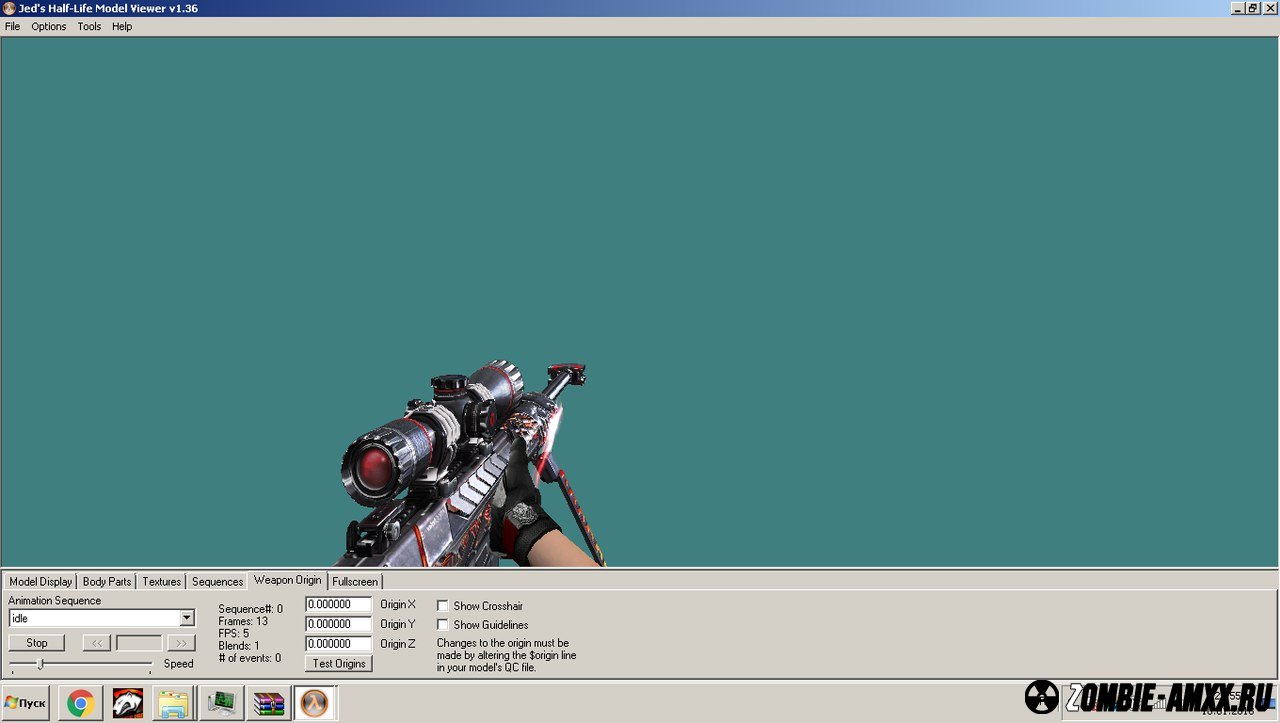Click the Origin Y input field
Image resolution: width=1280 pixels, height=723 pixels.
point(339,624)
